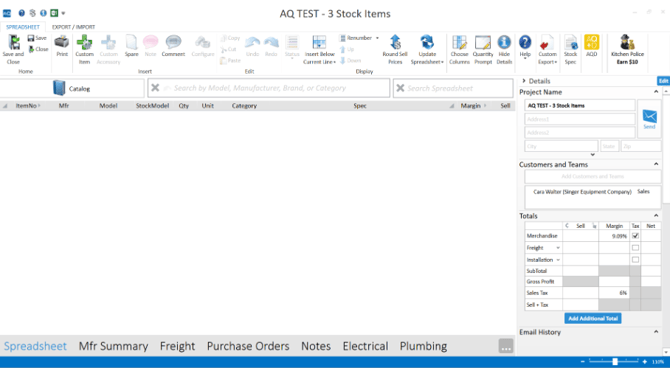This screenshot has width=670, height=368.
Task: Open the Catalog button
Action: tap(72, 88)
